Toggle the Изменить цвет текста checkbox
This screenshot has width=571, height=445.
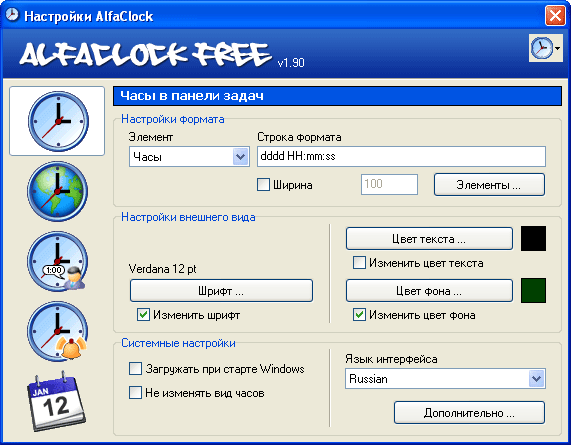tap(359, 263)
